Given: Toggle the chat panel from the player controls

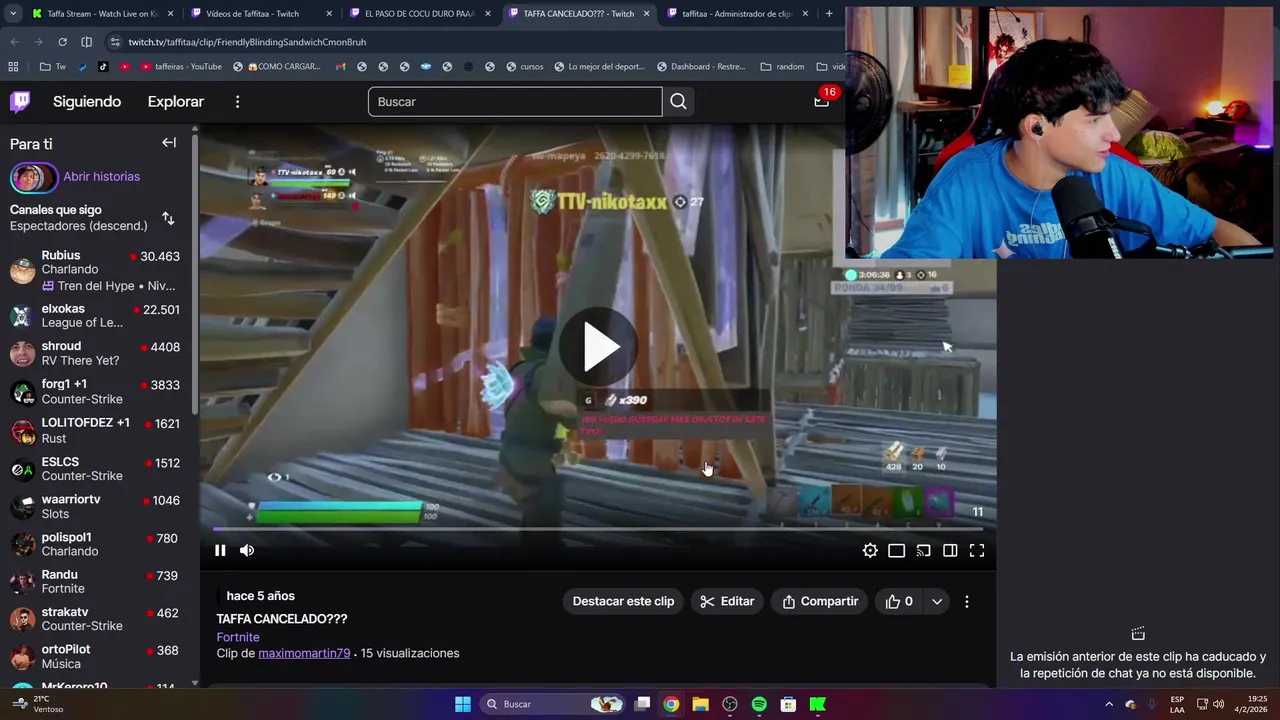Looking at the screenshot, I should [x=950, y=550].
